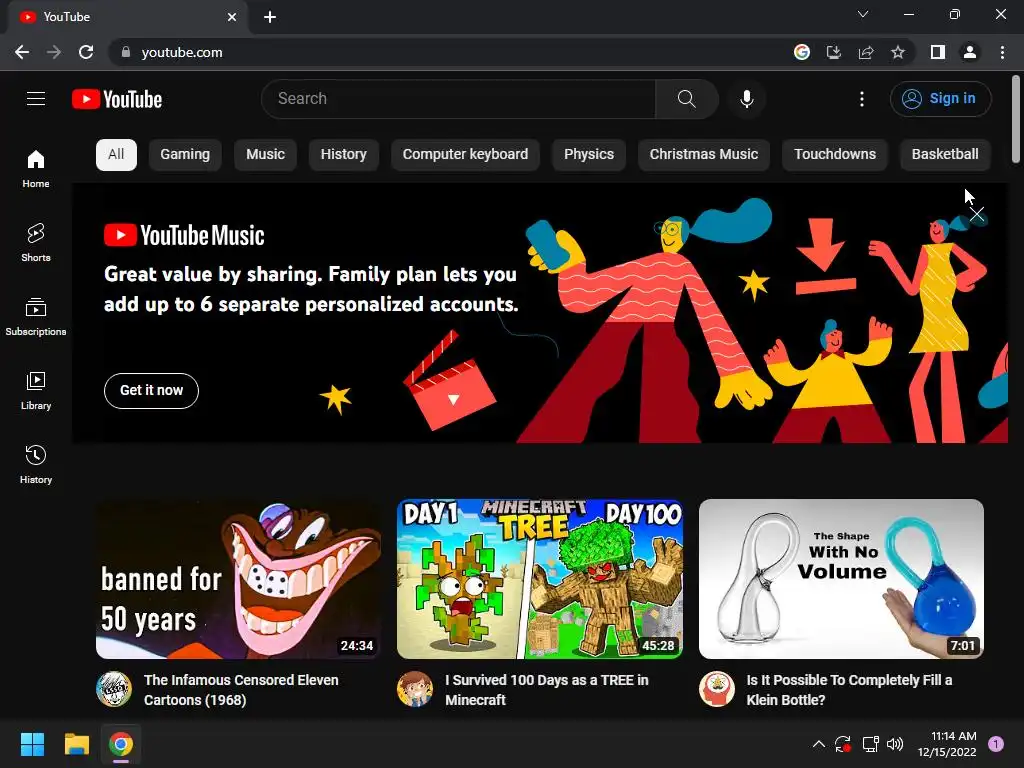This screenshot has width=1024, height=768.
Task: Go to Home in sidebar
Action: (x=36, y=168)
